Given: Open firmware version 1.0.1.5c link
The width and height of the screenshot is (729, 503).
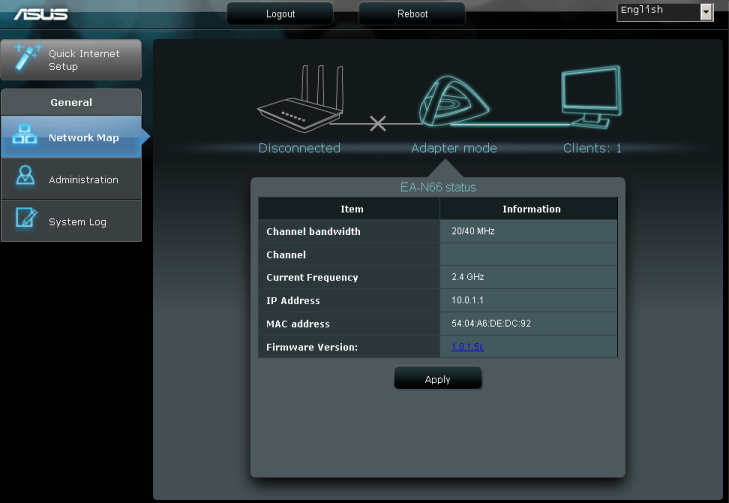Looking at the screenshot, I should coord(467,347).
